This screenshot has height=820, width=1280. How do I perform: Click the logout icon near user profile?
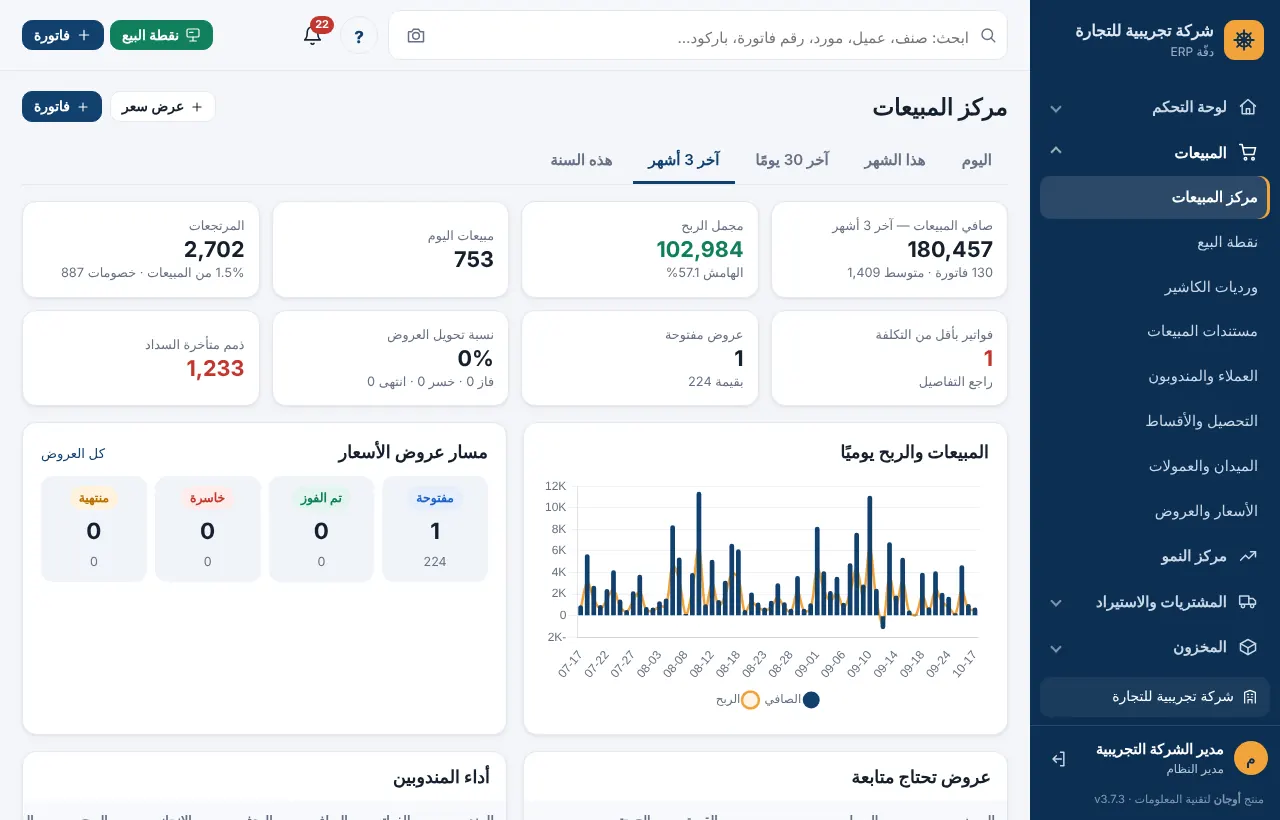click(1058, 759)
